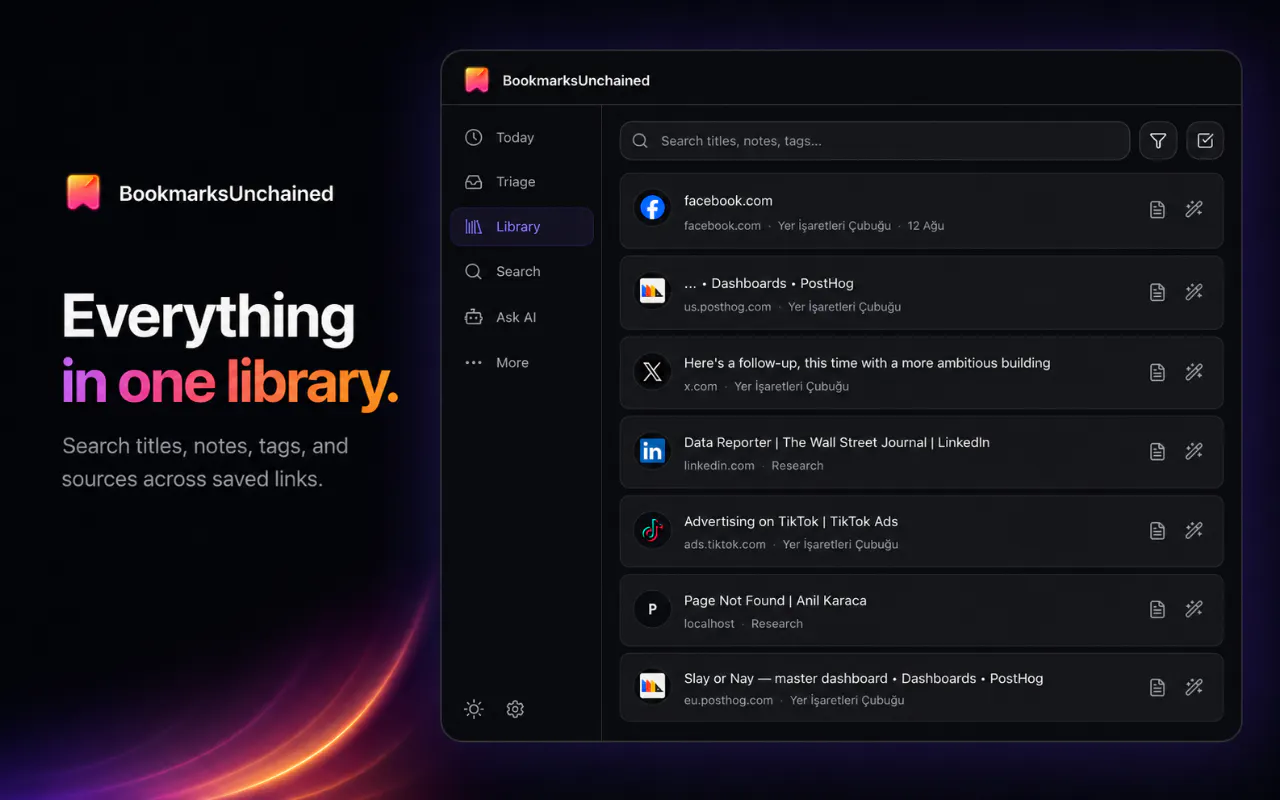Screen dimensions: 1280x800
Task: Open 'Page Not Found | Anil Karaca' bookmark
Action: (x=775, y=600)
